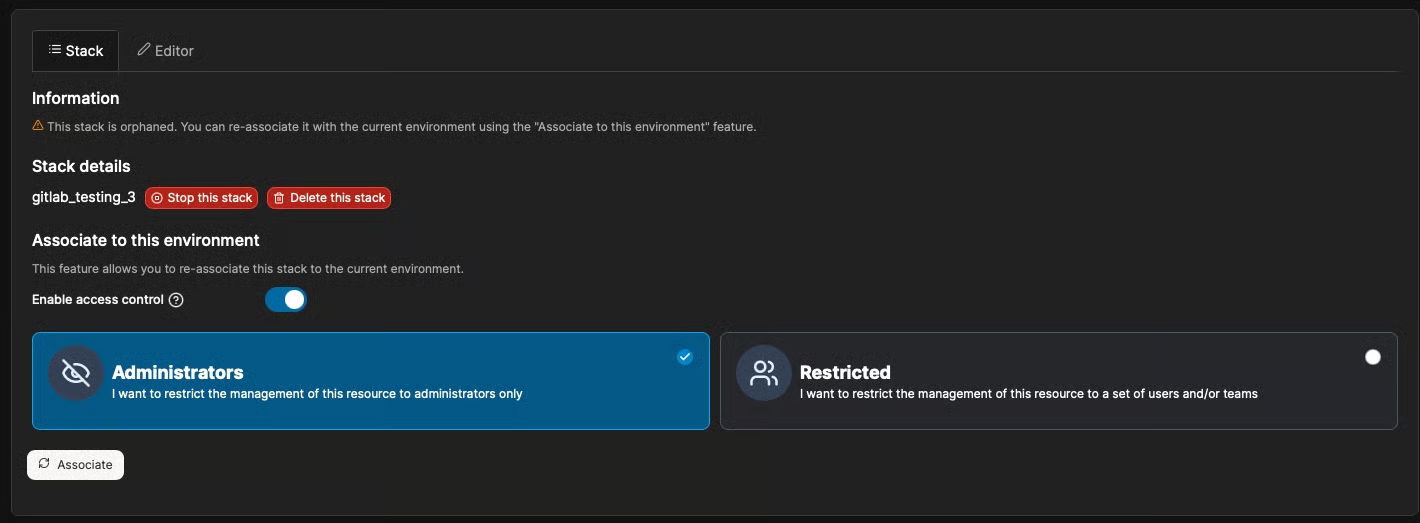Image resolution: width=1420 pixels, height=523 pixels.
Task: Choose the Administrators access card title
Action: 178,372
